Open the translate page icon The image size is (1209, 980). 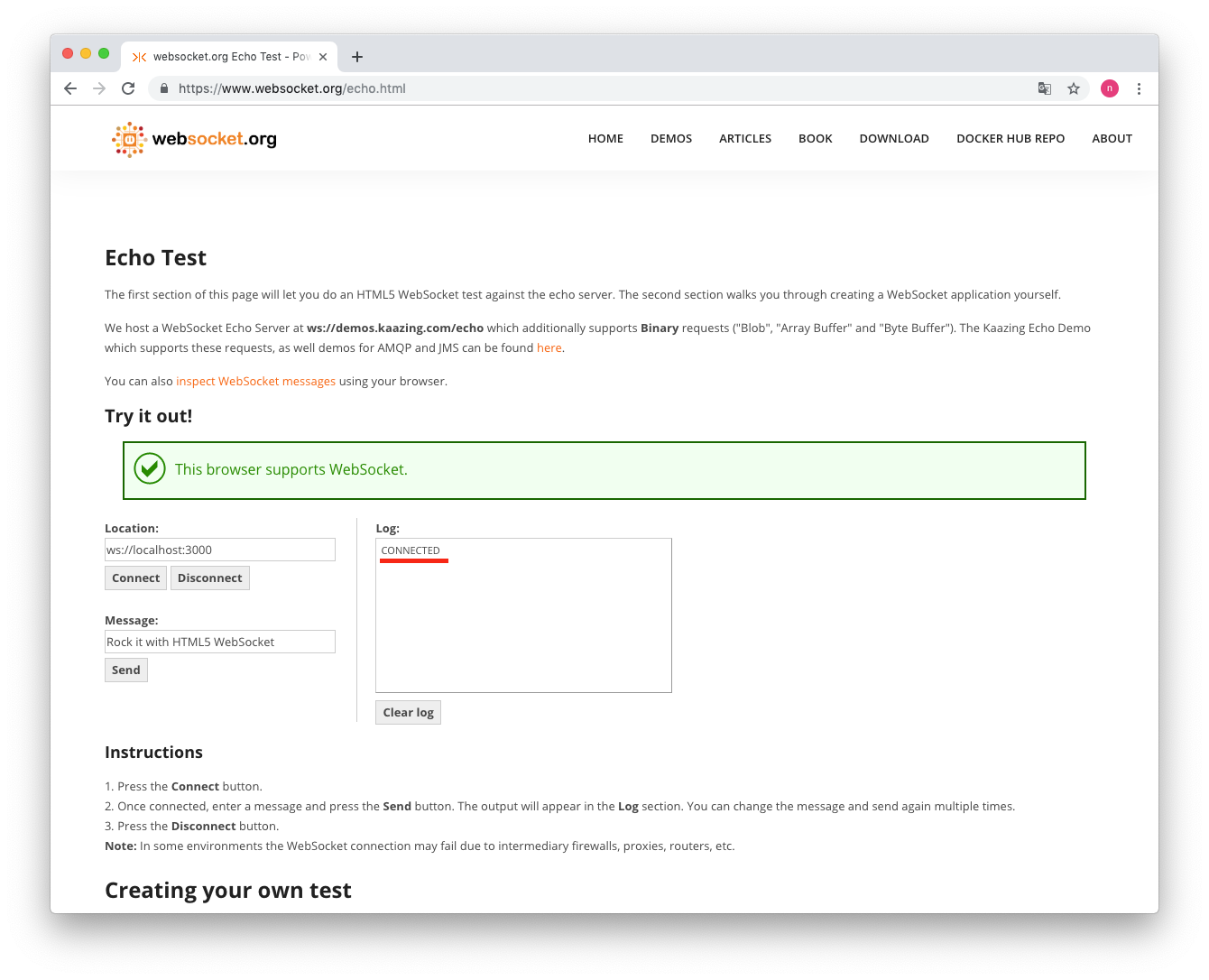(x=1045, y=88)
